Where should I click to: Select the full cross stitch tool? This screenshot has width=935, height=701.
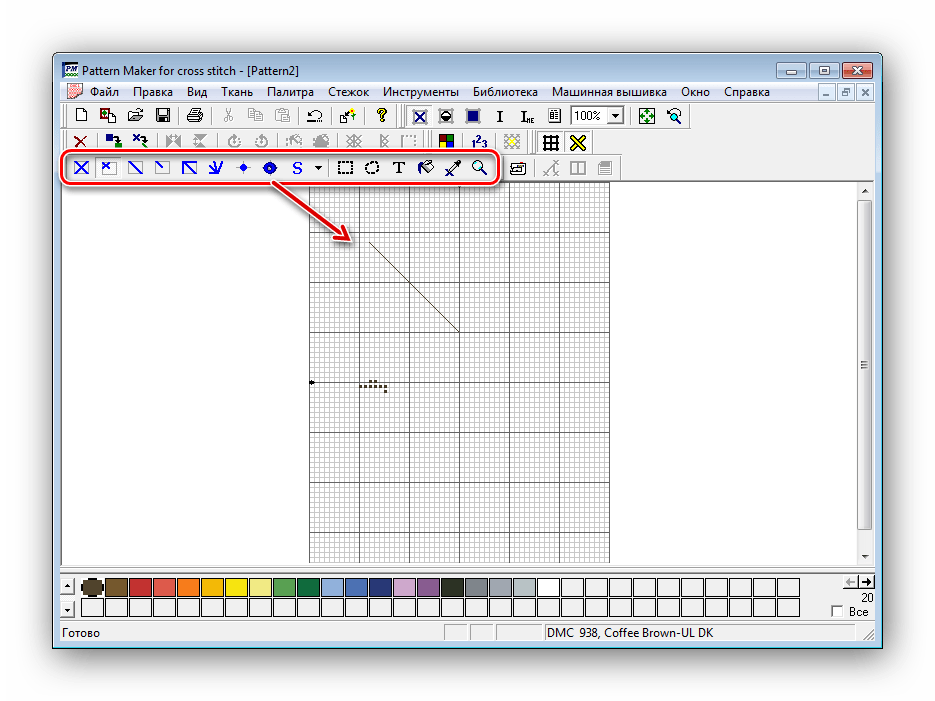pyautogui.click(x=81, y=168)
